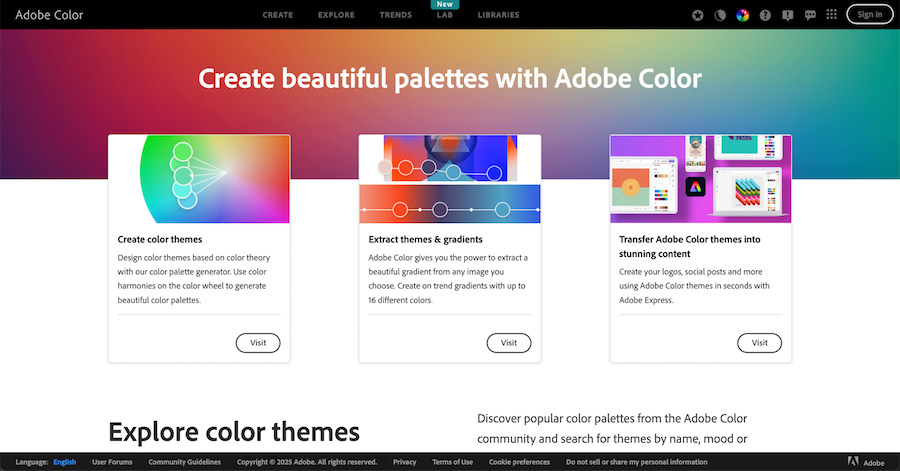The width and height of the screenshot is (900, 471).
Task: Open the Lab tab
Action: [445, 15]
